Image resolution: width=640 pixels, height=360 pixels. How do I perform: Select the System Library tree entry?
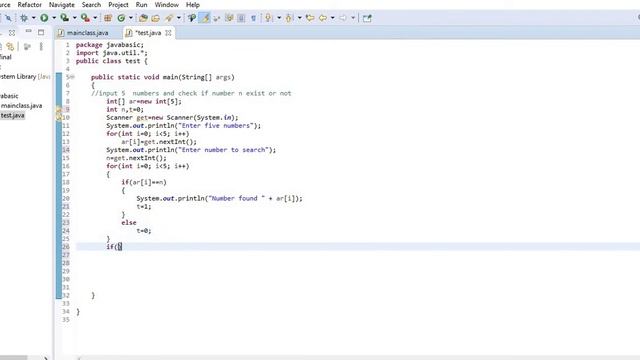click(25, 77)
